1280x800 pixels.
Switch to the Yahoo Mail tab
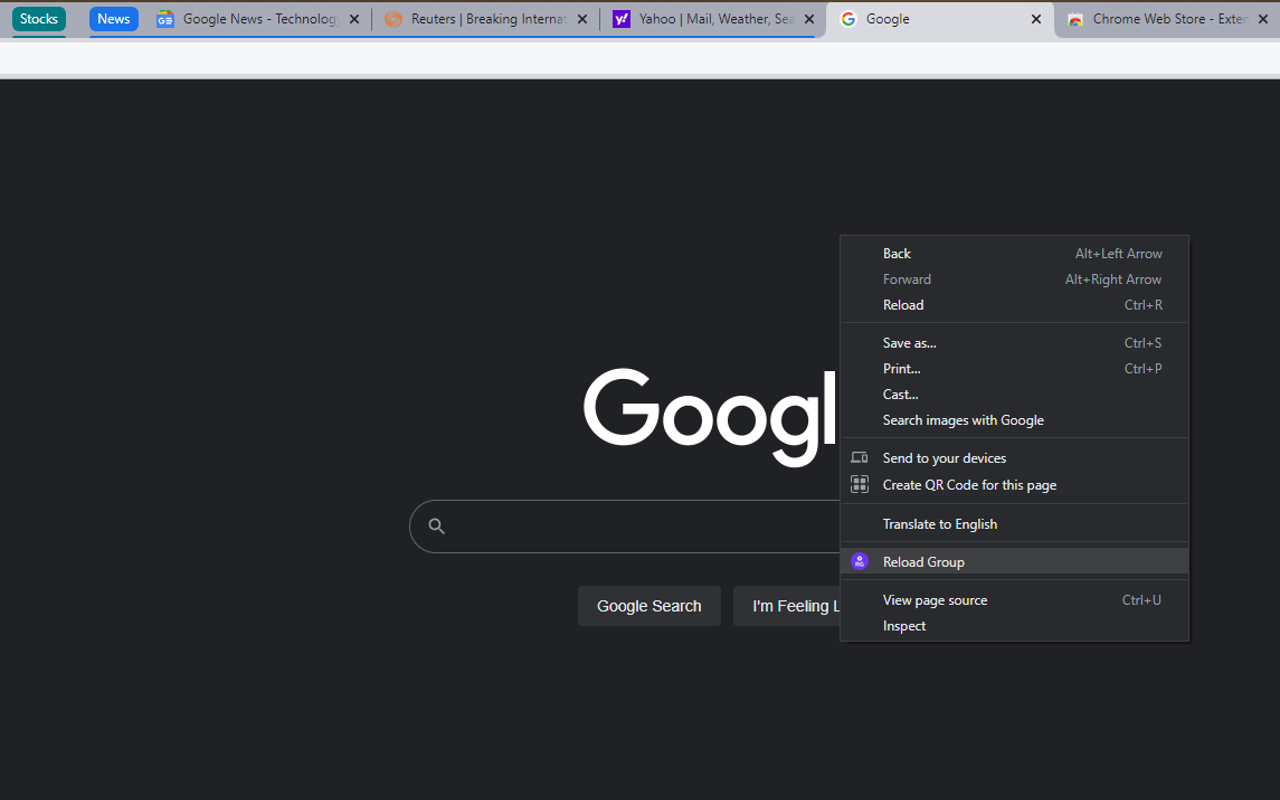coord(700,18)
